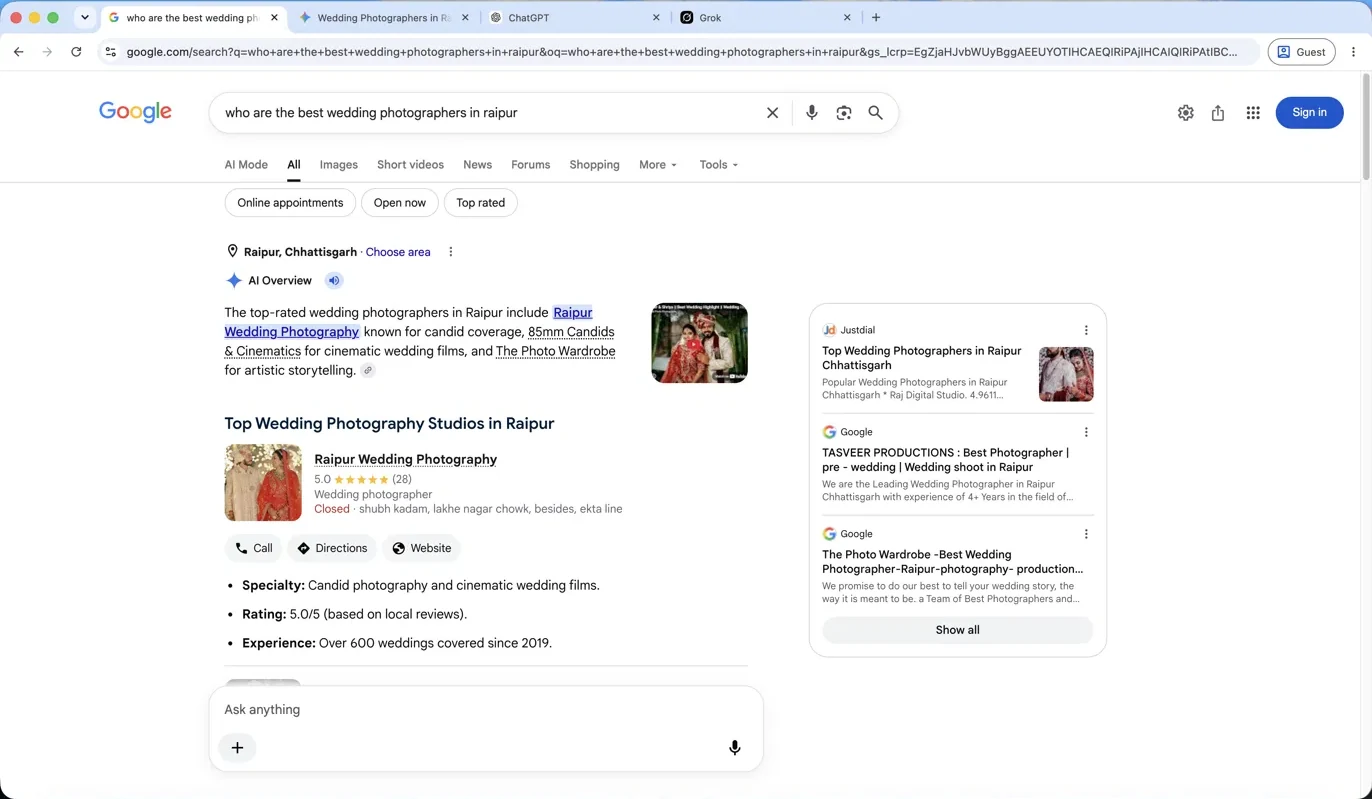Start voice search using the microphone icon
Image resolution: width=1372 pixels, height=799 pixels.
tap(811, 113)
